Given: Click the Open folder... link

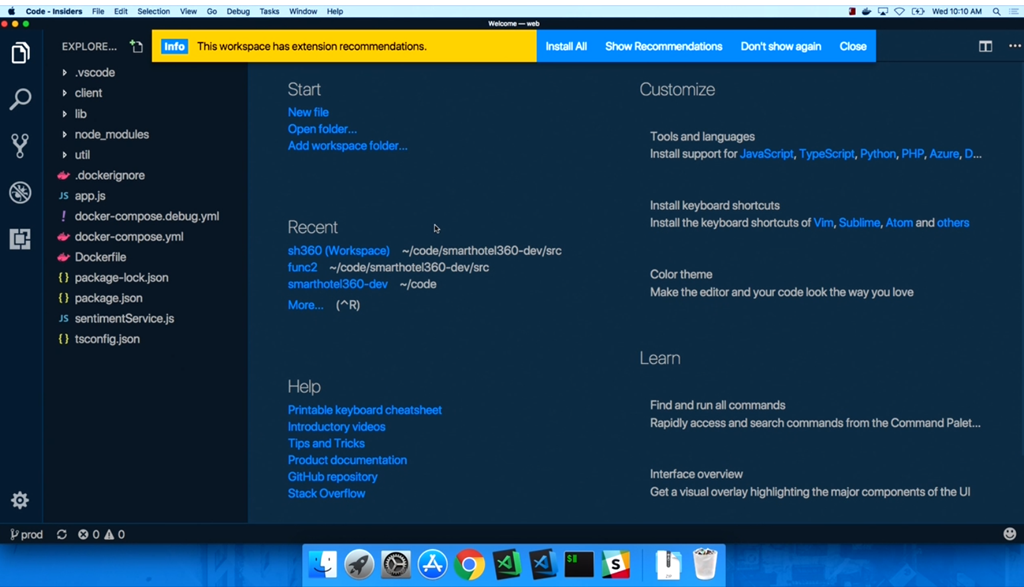Looking at the screenshot, I should point(322,129).
